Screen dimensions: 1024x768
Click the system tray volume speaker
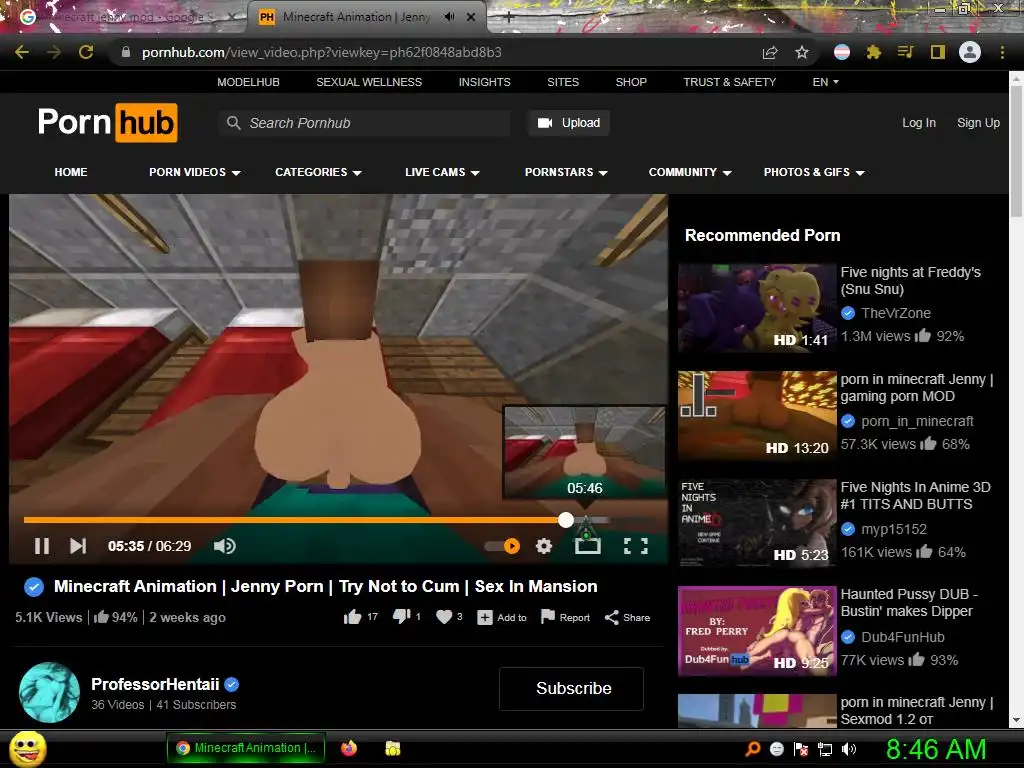pos(849,749)
